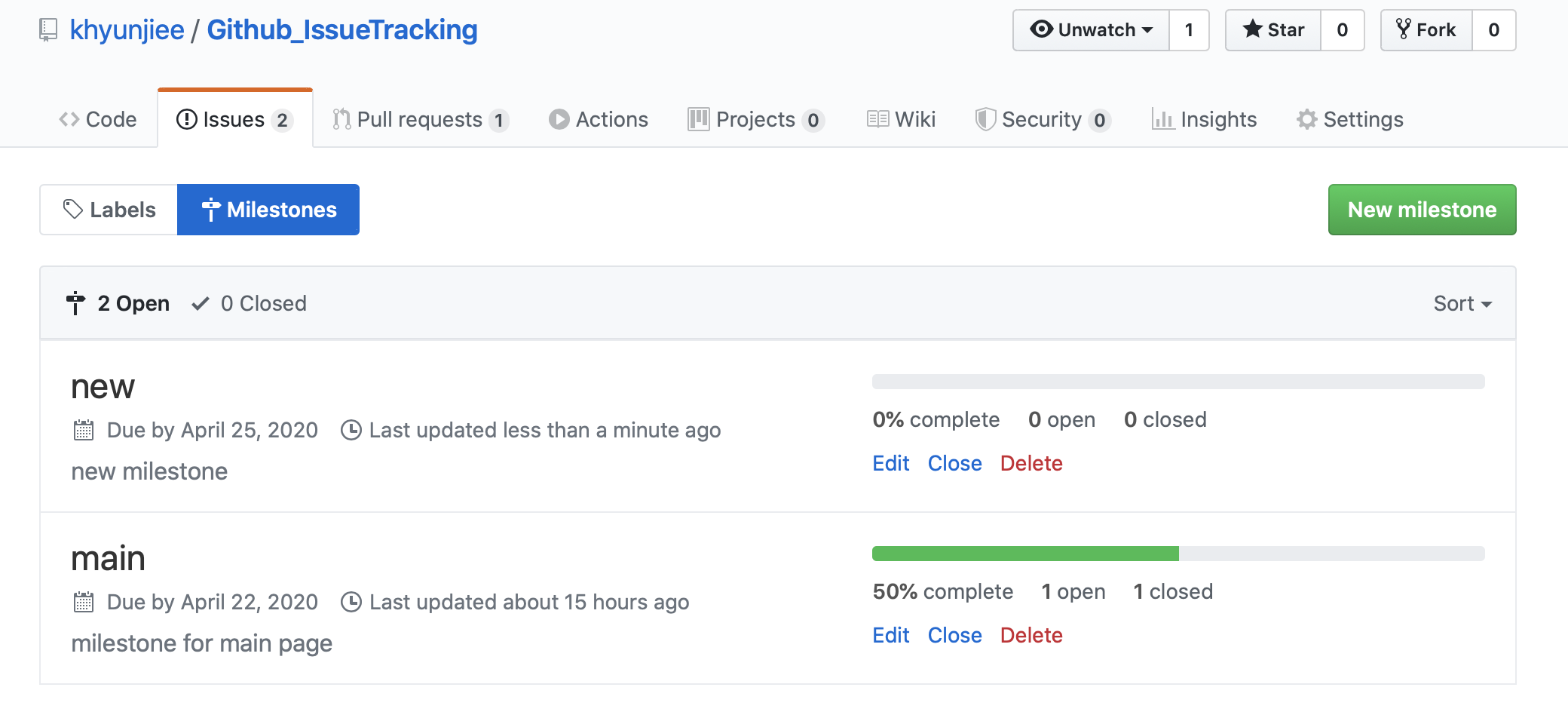The height and width of the screenshot is (721, 1568).
Task: Create a New milestone
Action: pyautogui.click(x=1422, y=210)
